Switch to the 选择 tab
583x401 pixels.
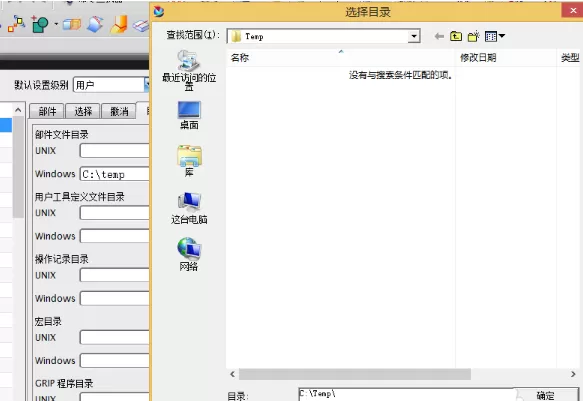pyautogui.click(x=83, y=111)
